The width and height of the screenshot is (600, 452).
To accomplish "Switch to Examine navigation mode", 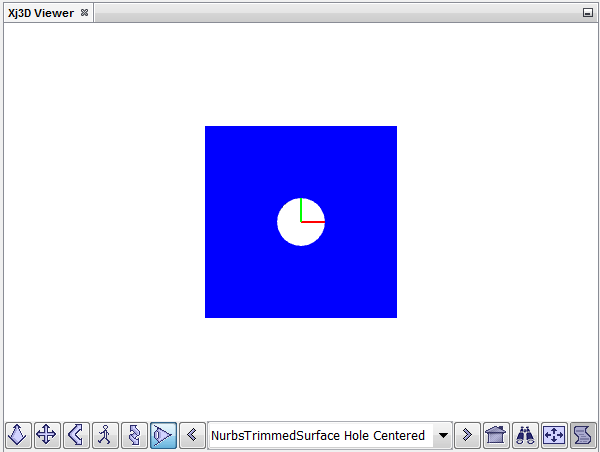I will point(133,435).
